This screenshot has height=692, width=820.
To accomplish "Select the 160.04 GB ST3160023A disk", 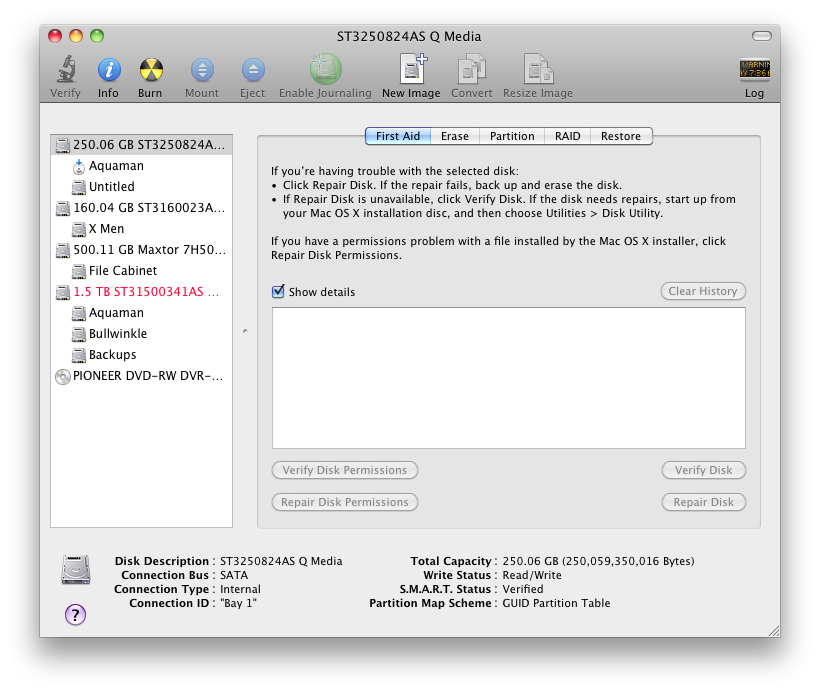I will pos(142,208).
